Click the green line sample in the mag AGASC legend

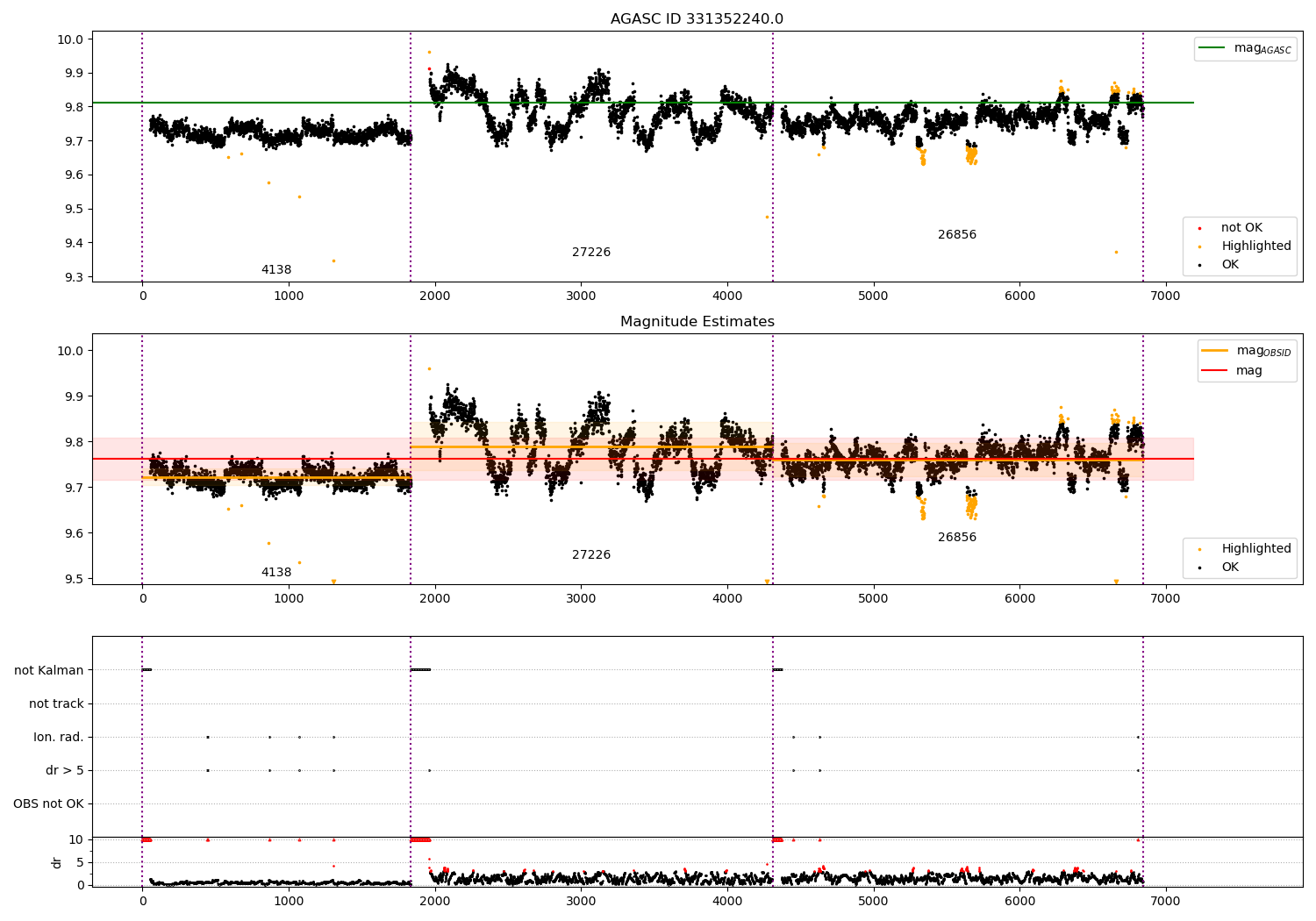[1212, 48]
